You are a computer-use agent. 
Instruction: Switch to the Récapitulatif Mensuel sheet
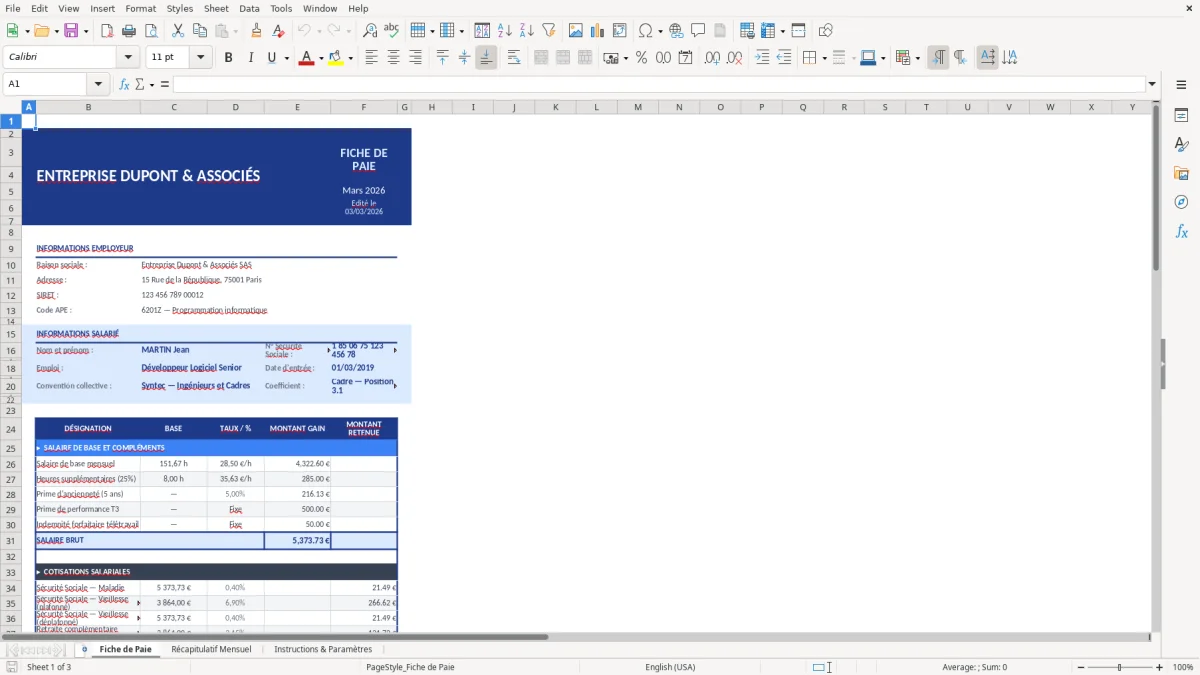point(211,648)
